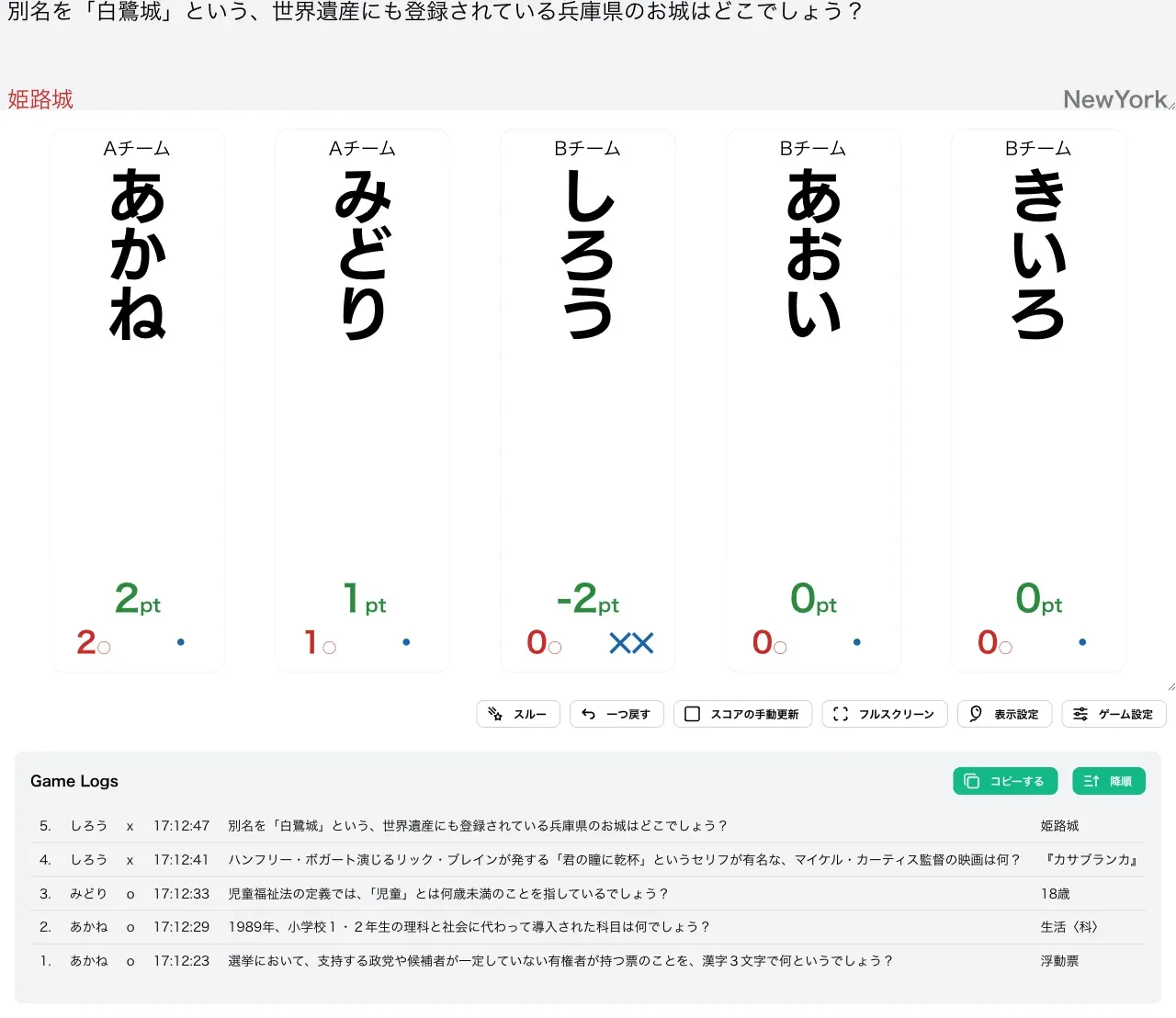Screen dimensions: 1176x1018
Task: Click きいろ's 0pt score
Action: tap(1039, 599)
